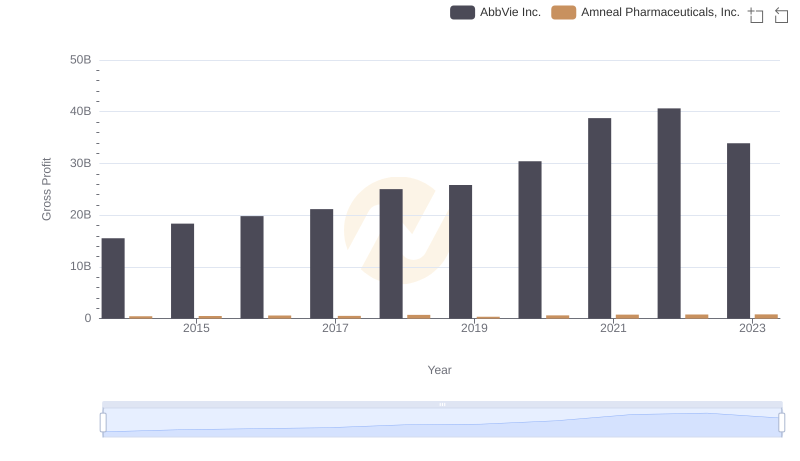Click the zoom area select icon
The image size is (800, 461).
[756, 15]
